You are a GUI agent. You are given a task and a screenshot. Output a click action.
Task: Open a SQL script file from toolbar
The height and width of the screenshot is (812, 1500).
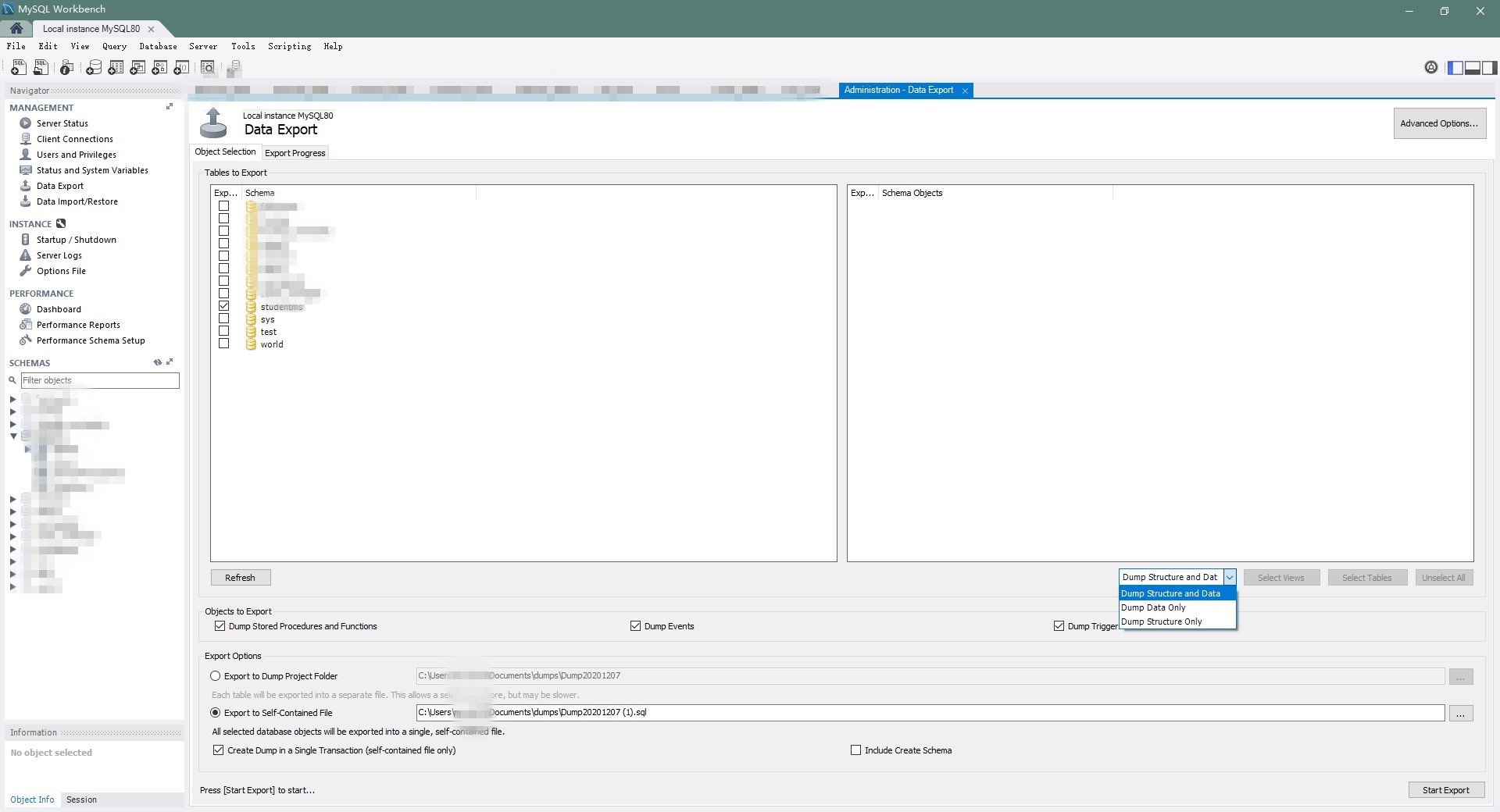41,68
